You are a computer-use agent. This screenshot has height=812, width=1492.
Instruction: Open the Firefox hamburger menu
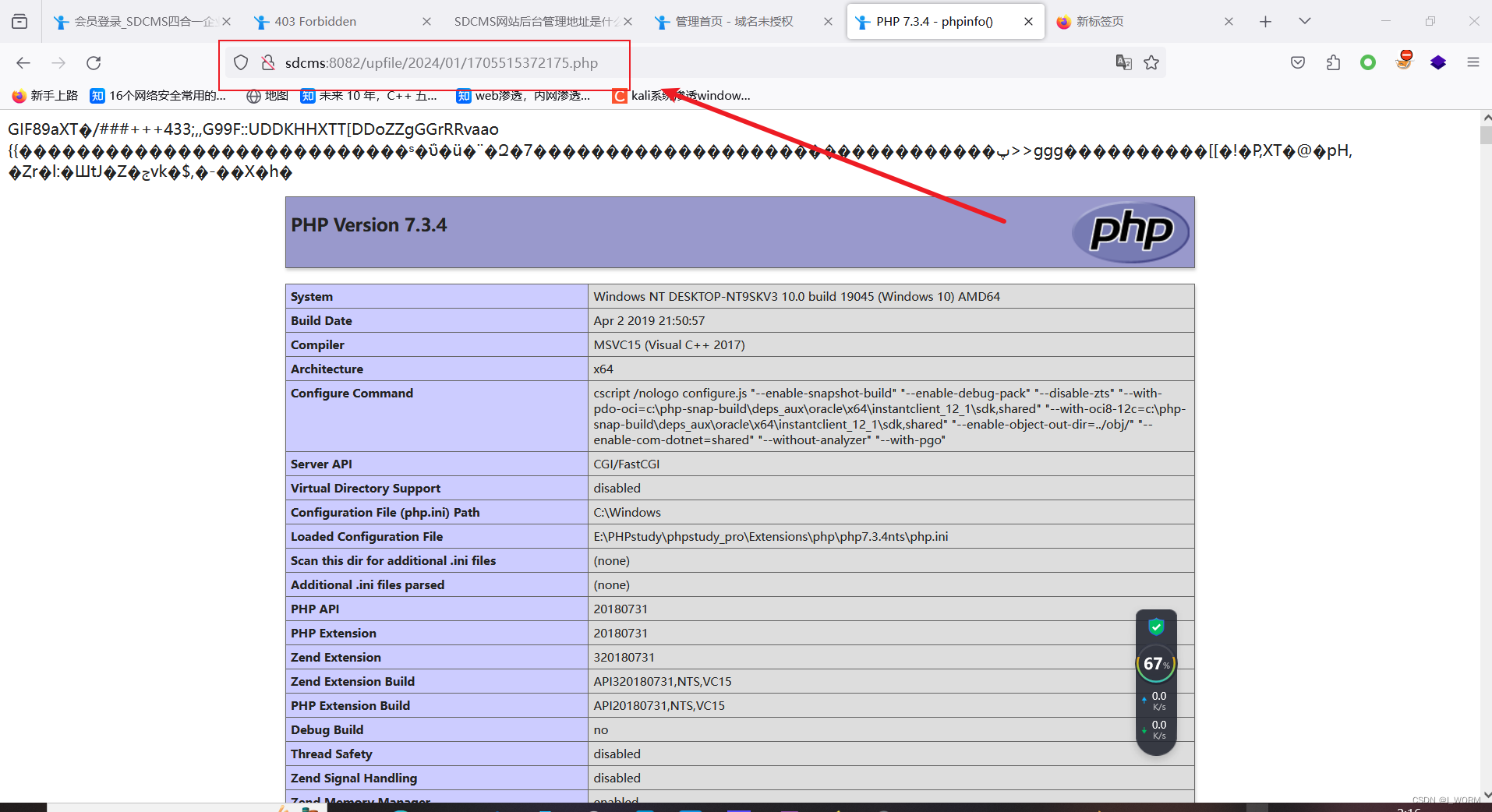tap(1473, 62)
